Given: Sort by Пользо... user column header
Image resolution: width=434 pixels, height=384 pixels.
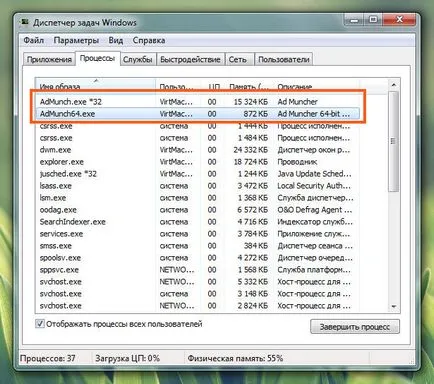Looking at the screenshot, I should 178,86.
